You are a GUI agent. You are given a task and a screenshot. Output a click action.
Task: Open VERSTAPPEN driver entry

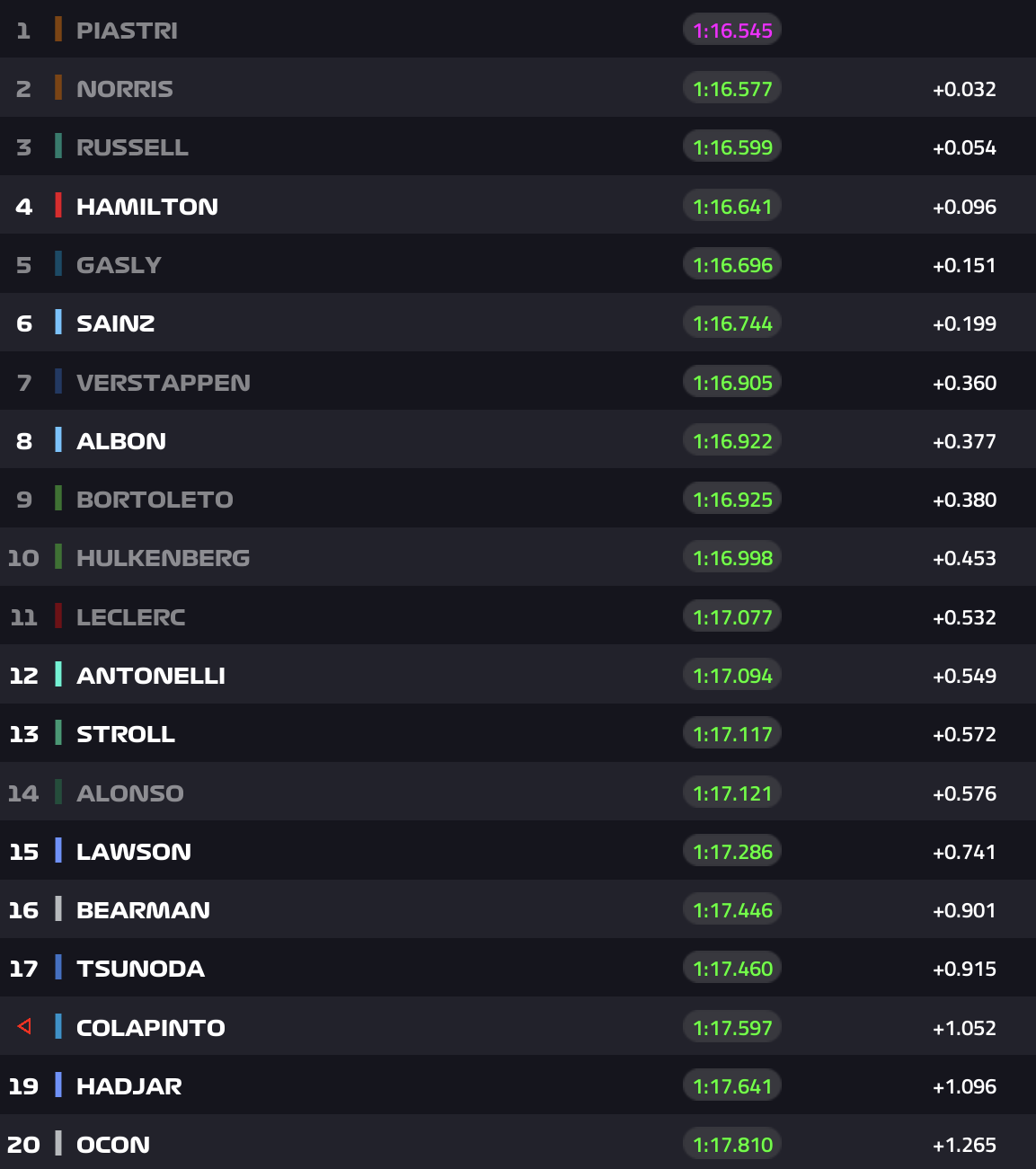(164, 383)
